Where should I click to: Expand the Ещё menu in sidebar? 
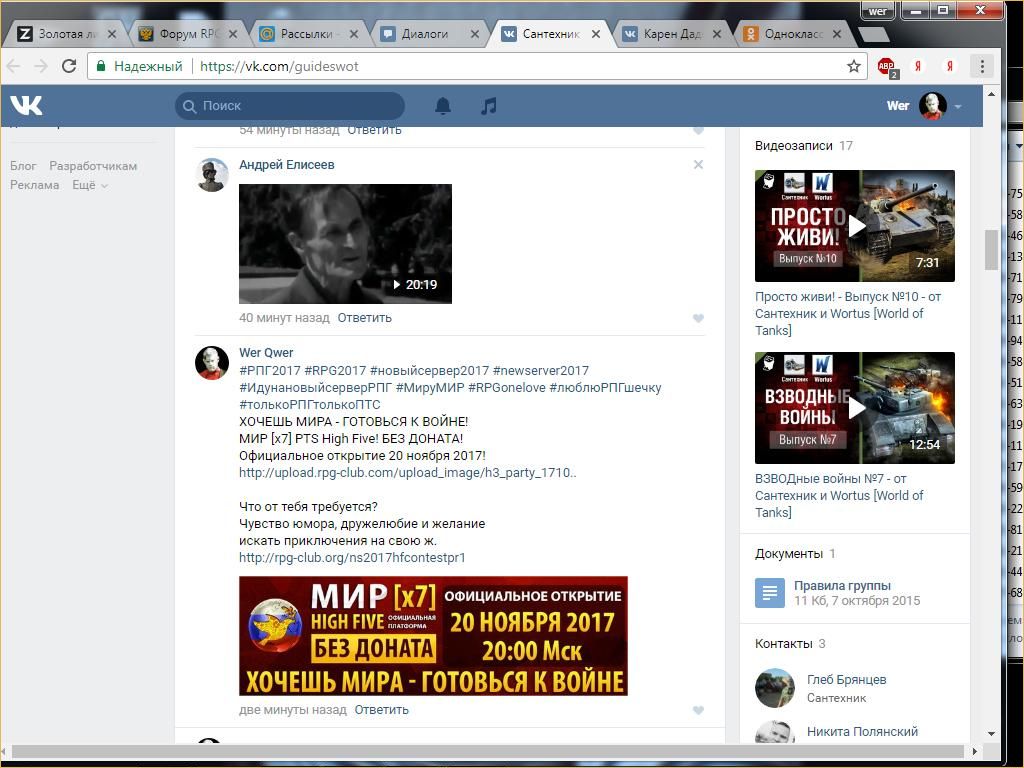89,185
